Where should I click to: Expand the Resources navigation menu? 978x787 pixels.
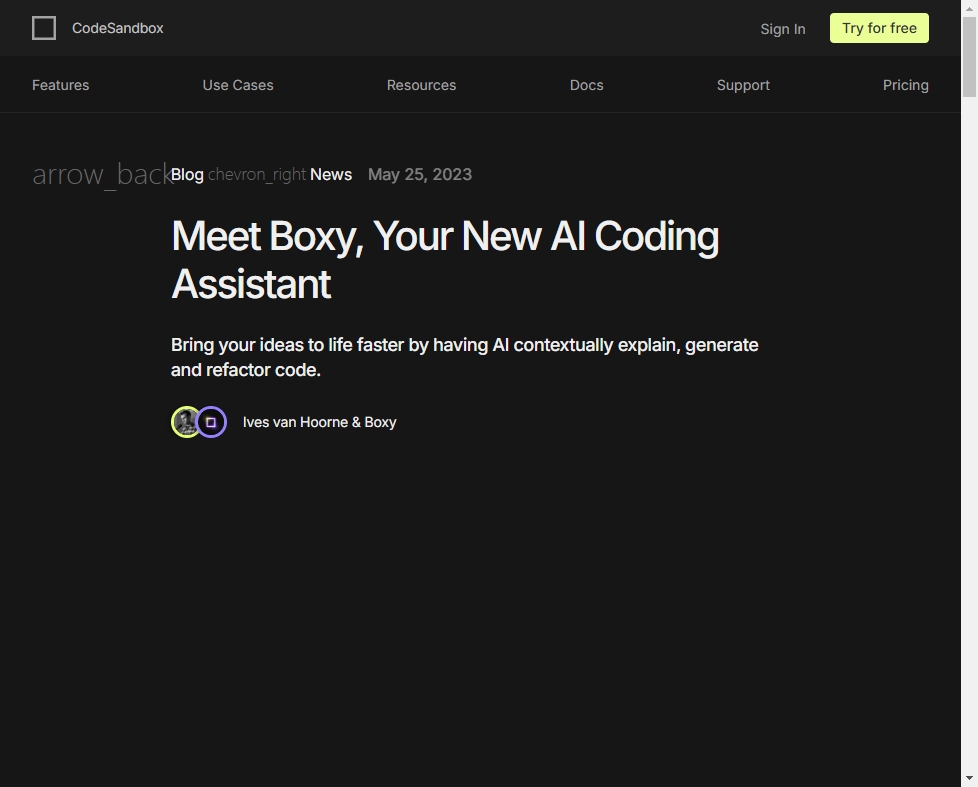click(x=421, y=85)
